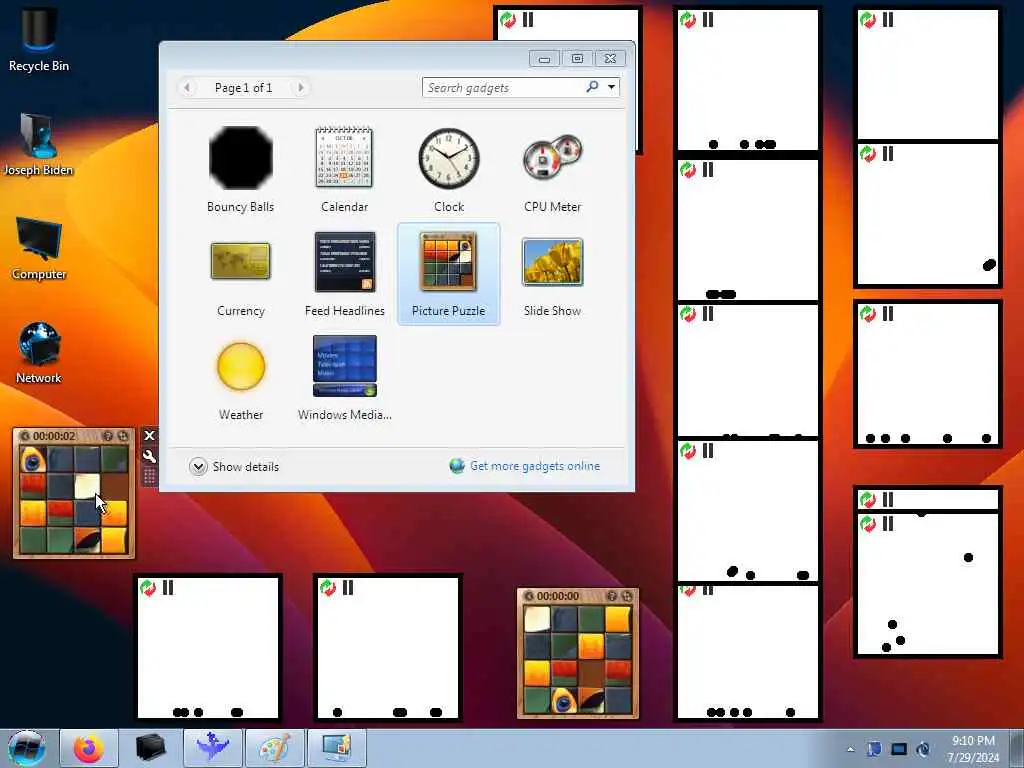Open the Network desktop icon
Screen dimensions: 1024x768
click(x=39, y=353)
